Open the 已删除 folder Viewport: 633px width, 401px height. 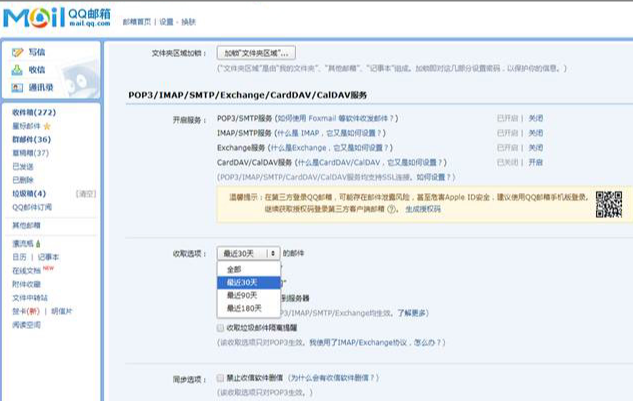click(23, 180)
